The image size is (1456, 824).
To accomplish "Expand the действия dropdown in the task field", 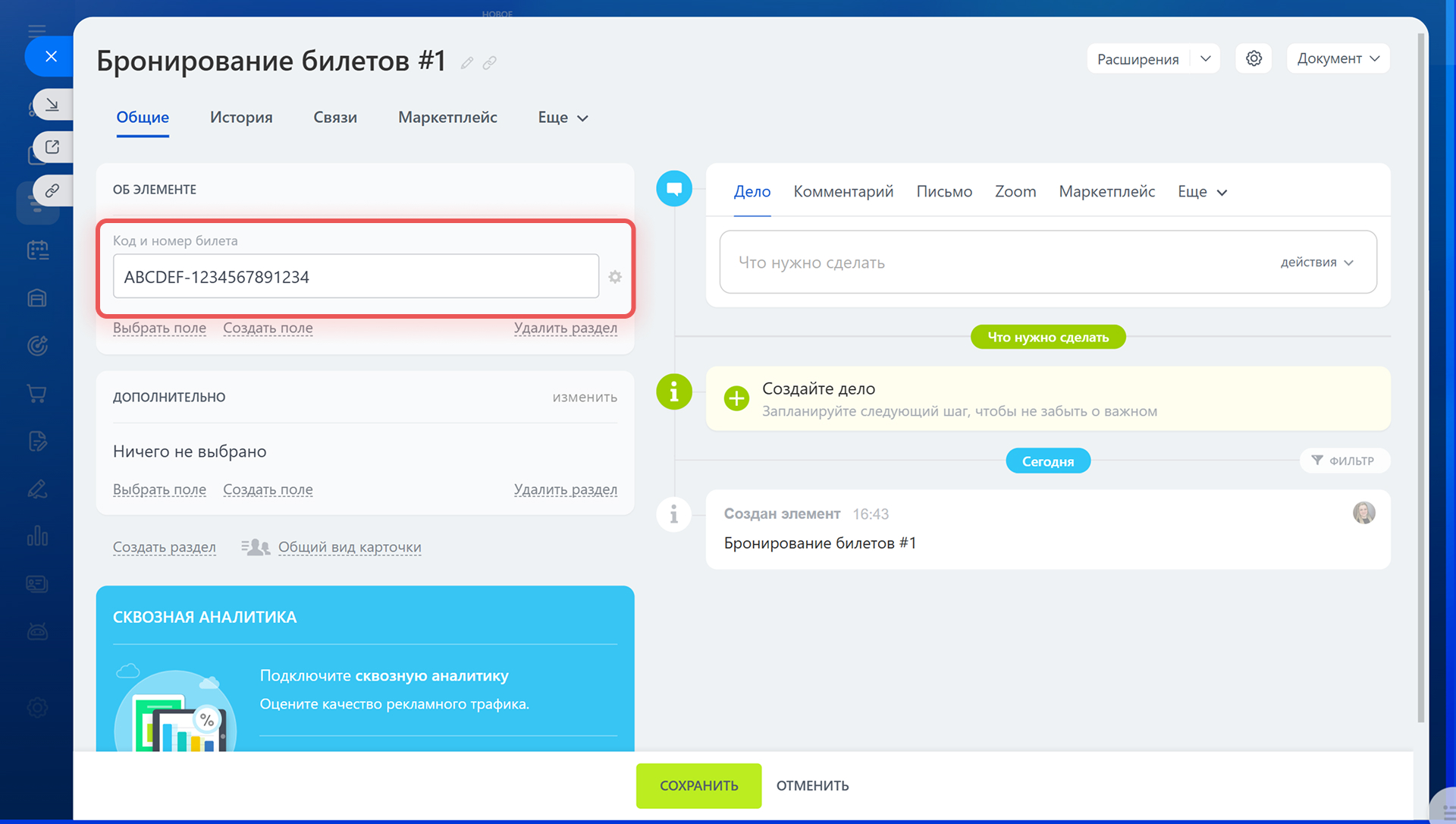I will (x=1317, y=263).
